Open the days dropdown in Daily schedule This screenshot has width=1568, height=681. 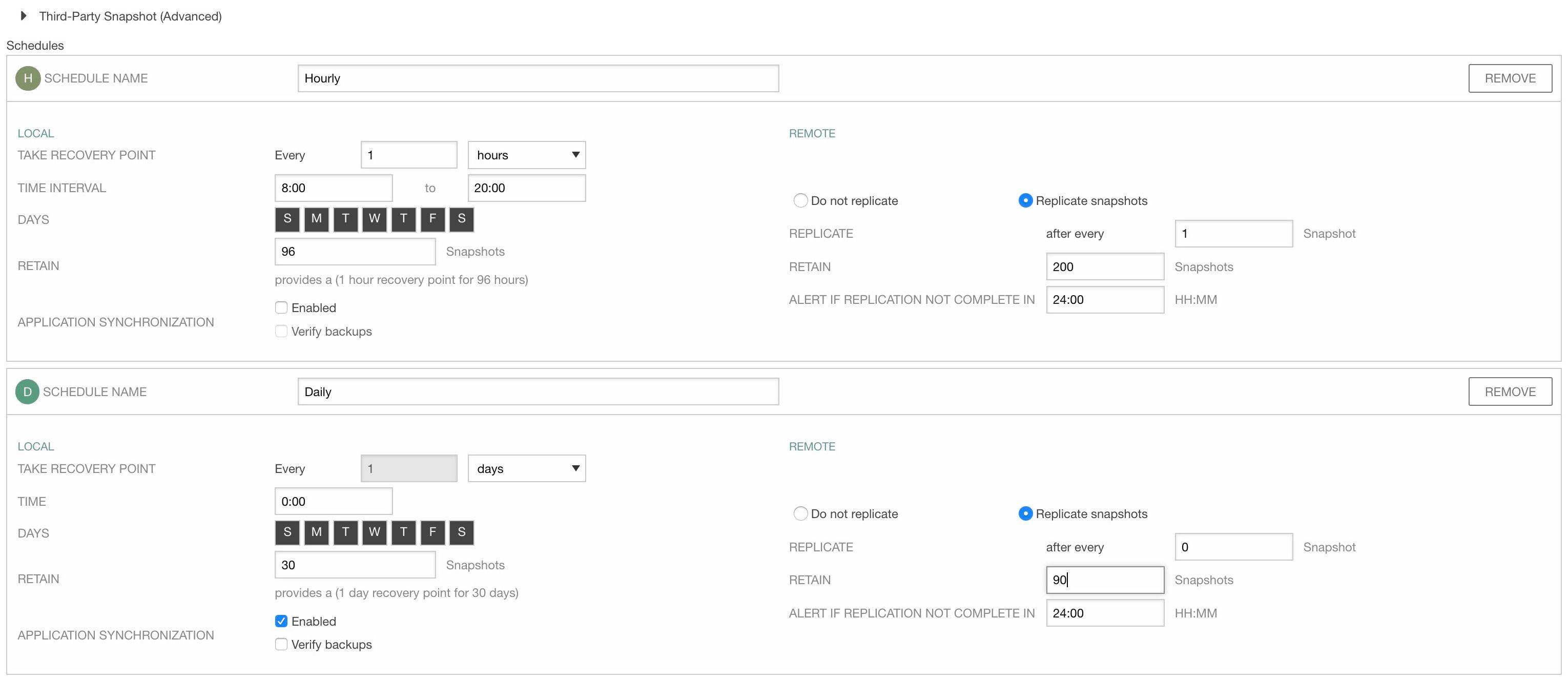tap(526, 468)
